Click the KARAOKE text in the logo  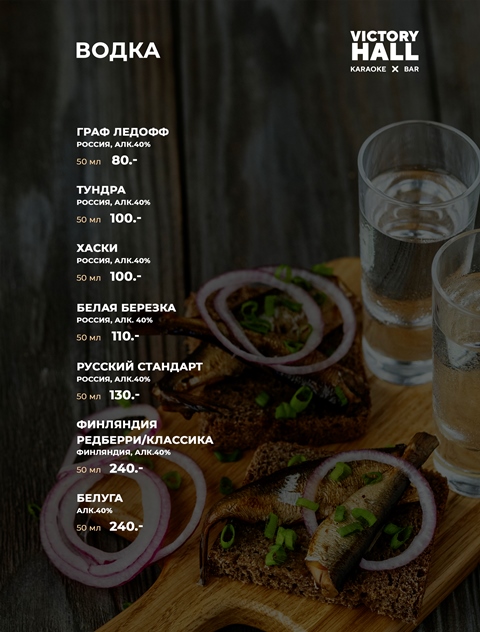coord(368,69)
